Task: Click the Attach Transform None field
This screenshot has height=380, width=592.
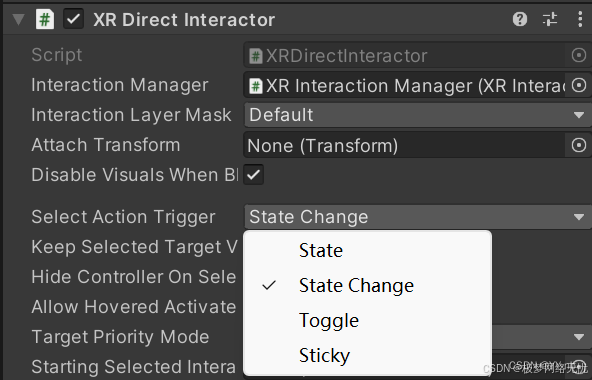Action: [404, 145]
